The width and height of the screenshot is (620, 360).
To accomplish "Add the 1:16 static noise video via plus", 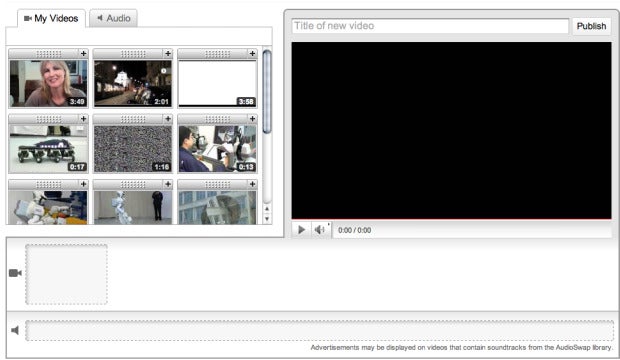I will coord(168,119).
